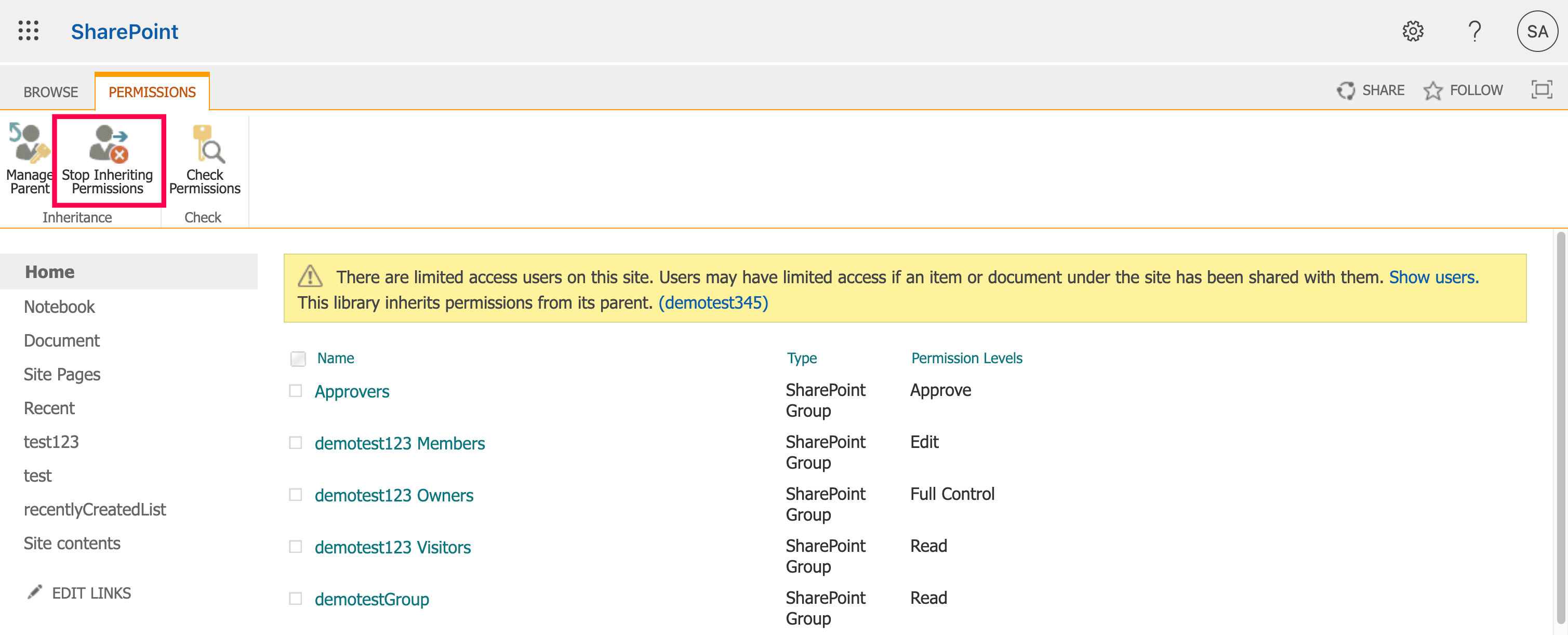This screenshot has height=635, width=1568.
Task: Open the Settings gear
Action: click(1413, 31)
